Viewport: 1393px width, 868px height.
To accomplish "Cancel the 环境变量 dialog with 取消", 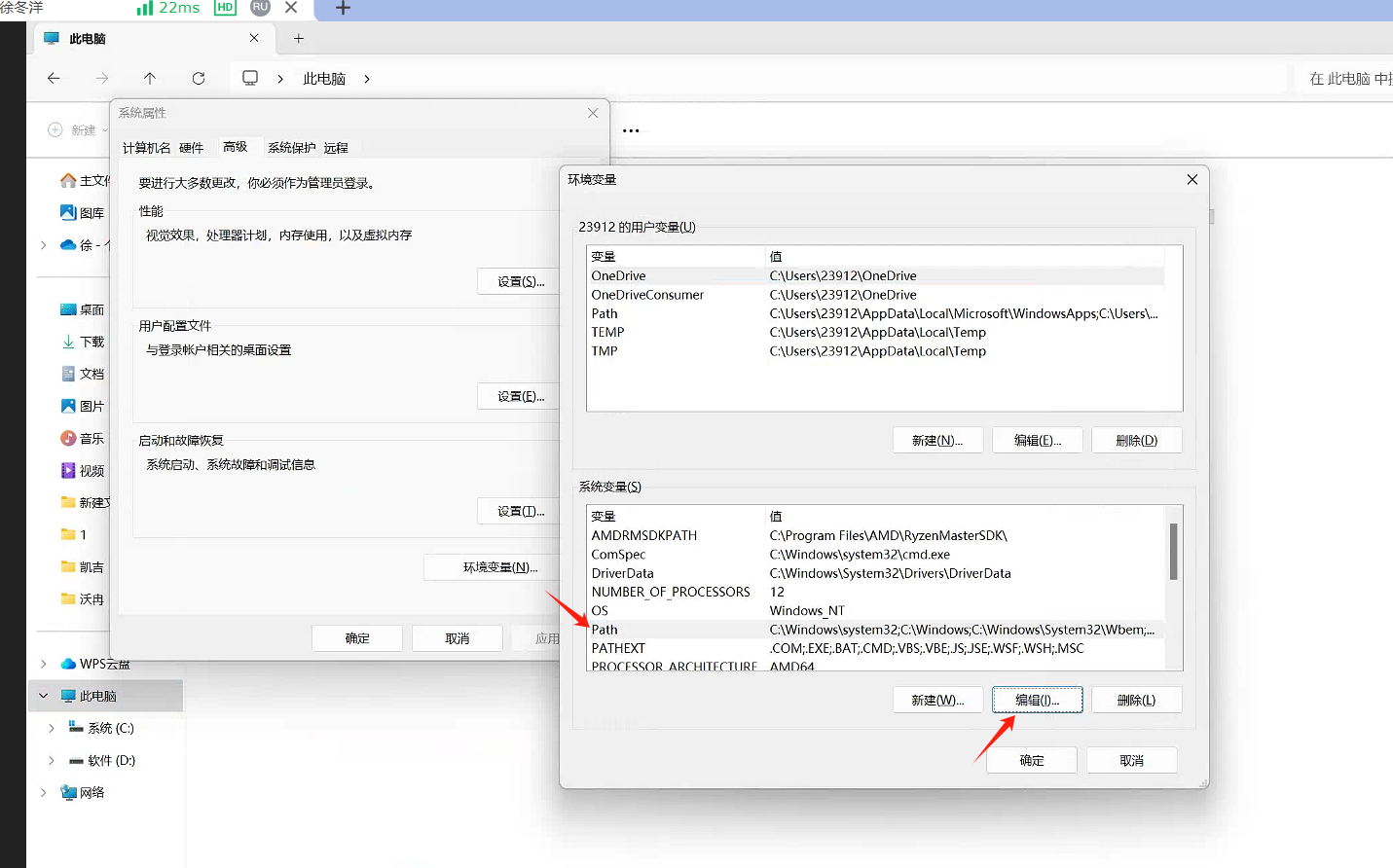I will click(1132, 760).
